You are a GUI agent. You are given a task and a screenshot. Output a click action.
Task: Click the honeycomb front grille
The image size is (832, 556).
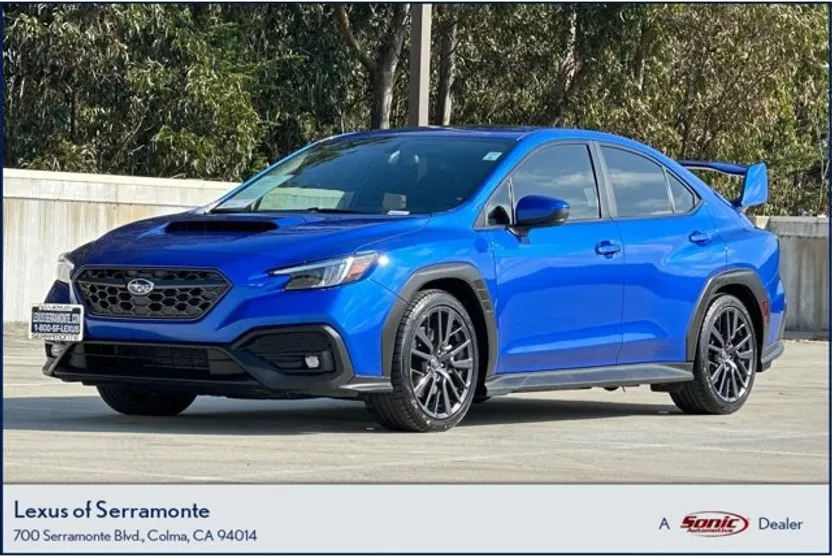click(152, 293)
